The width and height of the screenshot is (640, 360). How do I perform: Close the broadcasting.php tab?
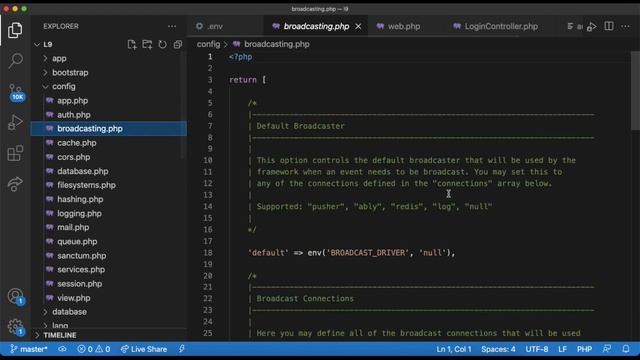click(358, 27)
